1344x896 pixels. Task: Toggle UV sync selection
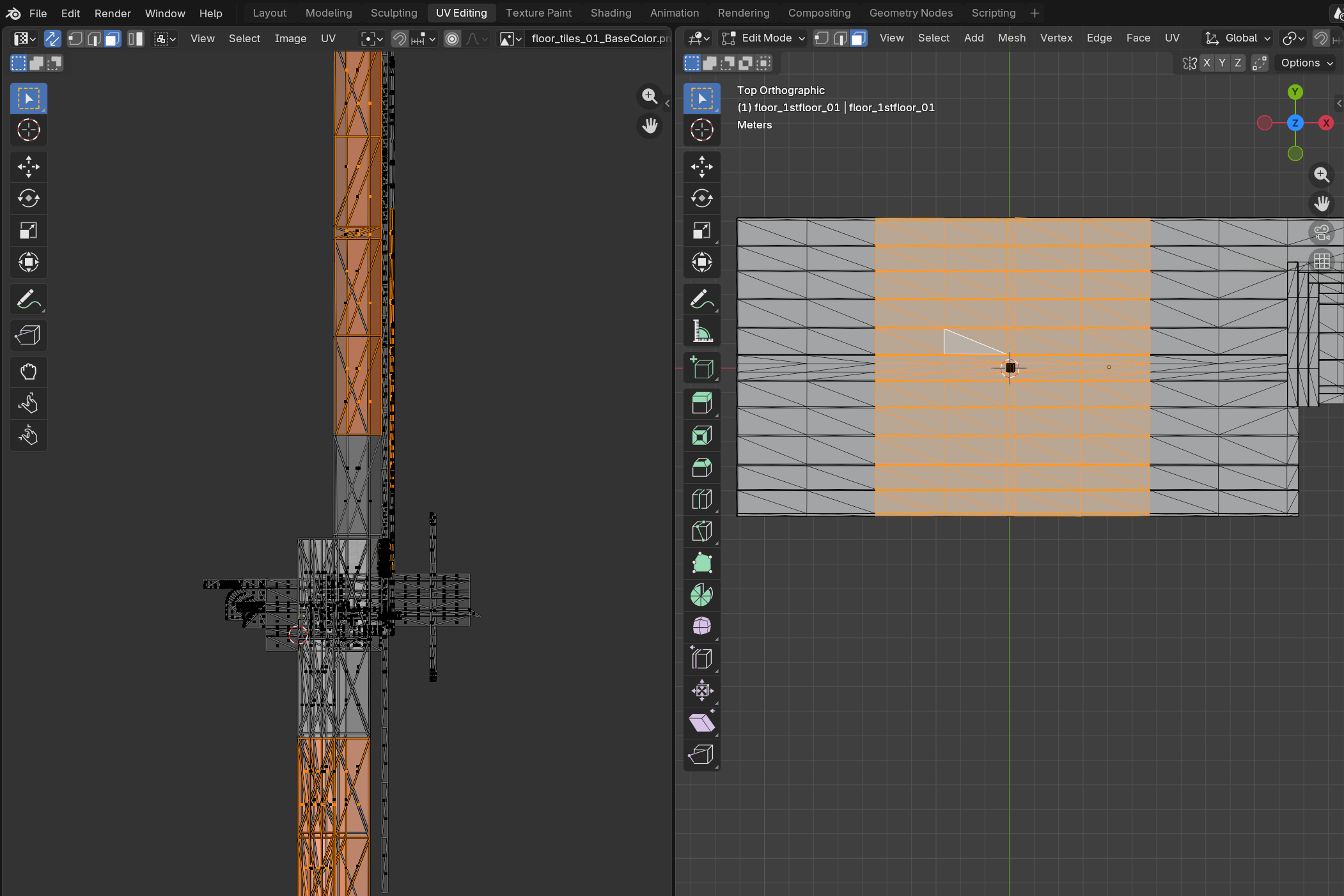pos(52,38)
